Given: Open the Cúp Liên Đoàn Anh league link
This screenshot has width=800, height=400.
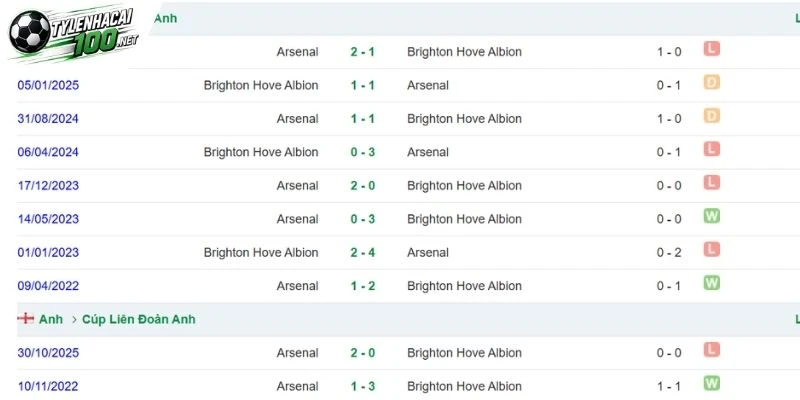Looking at the screenshot, I should click(x=139, y=319).
